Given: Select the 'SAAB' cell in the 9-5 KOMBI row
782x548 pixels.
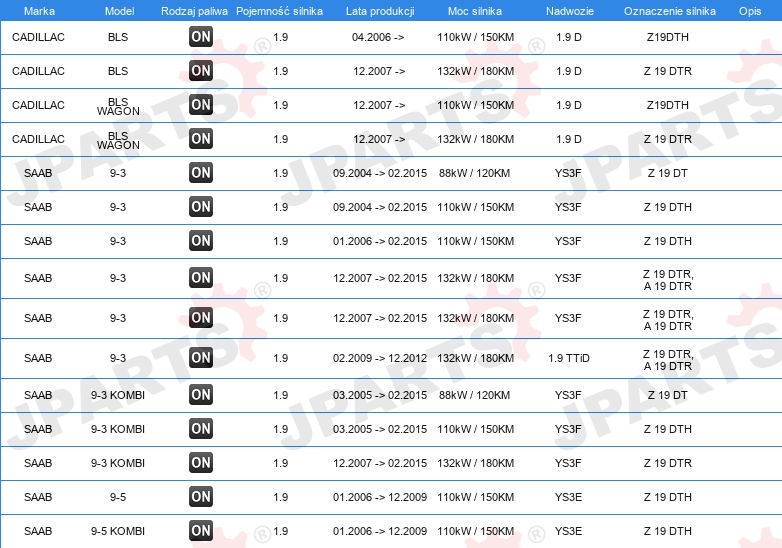Looking at the screenshot, I should [x=38, y=531].
